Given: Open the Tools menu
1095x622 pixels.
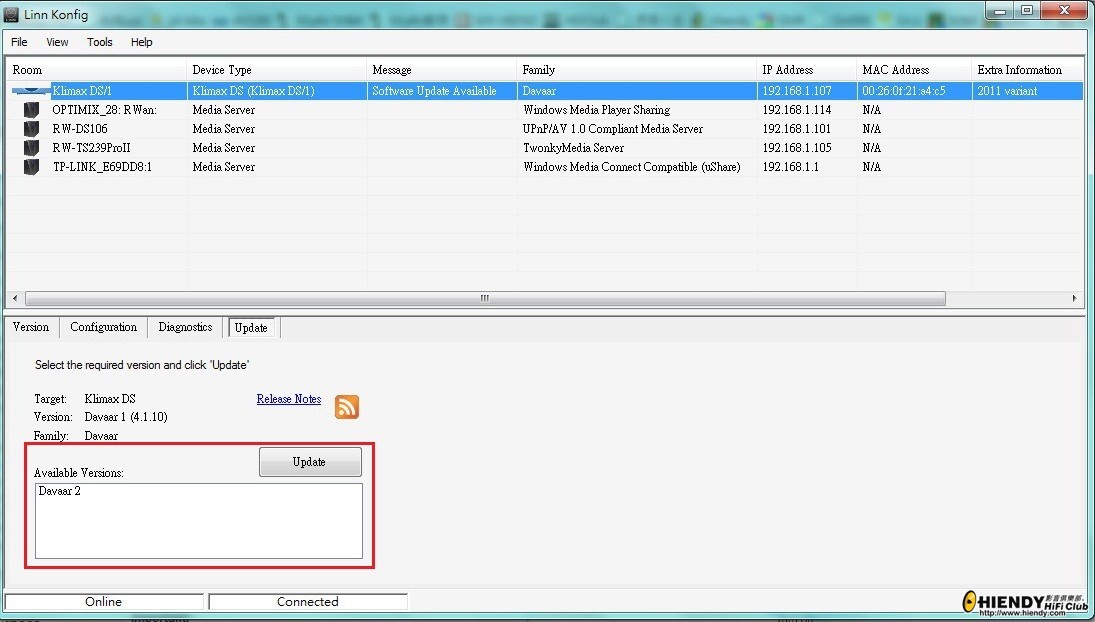Looking at the screenshot, I should 99,42.
